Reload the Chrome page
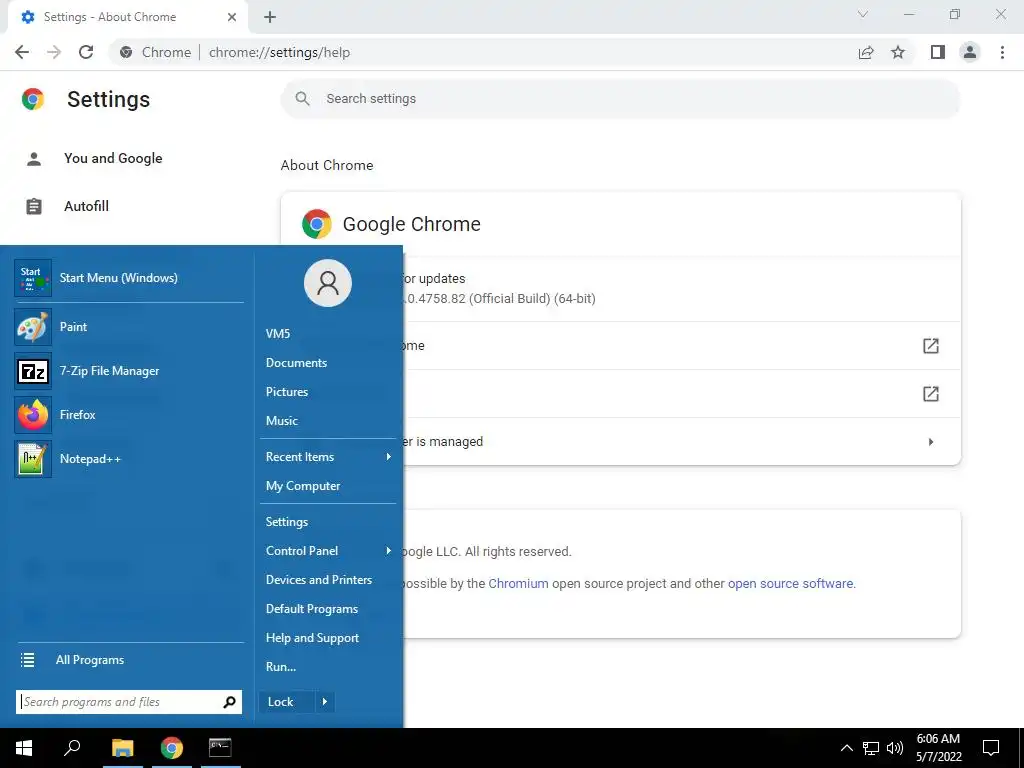Screen dimensions: 1024x768 point(86,52)
